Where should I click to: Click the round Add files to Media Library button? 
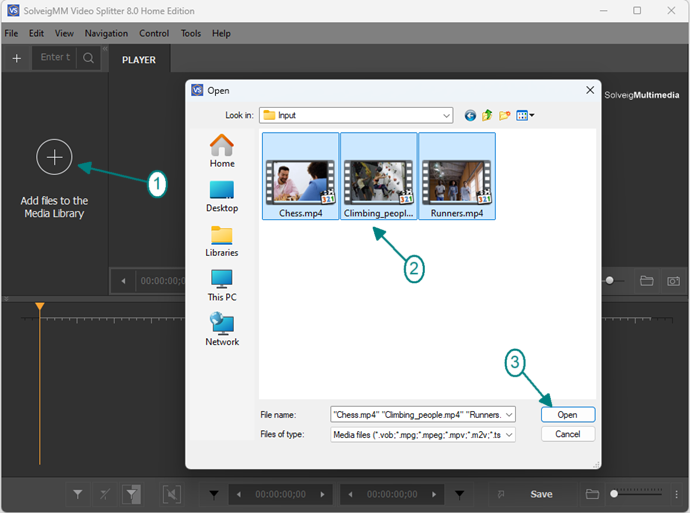54,157
